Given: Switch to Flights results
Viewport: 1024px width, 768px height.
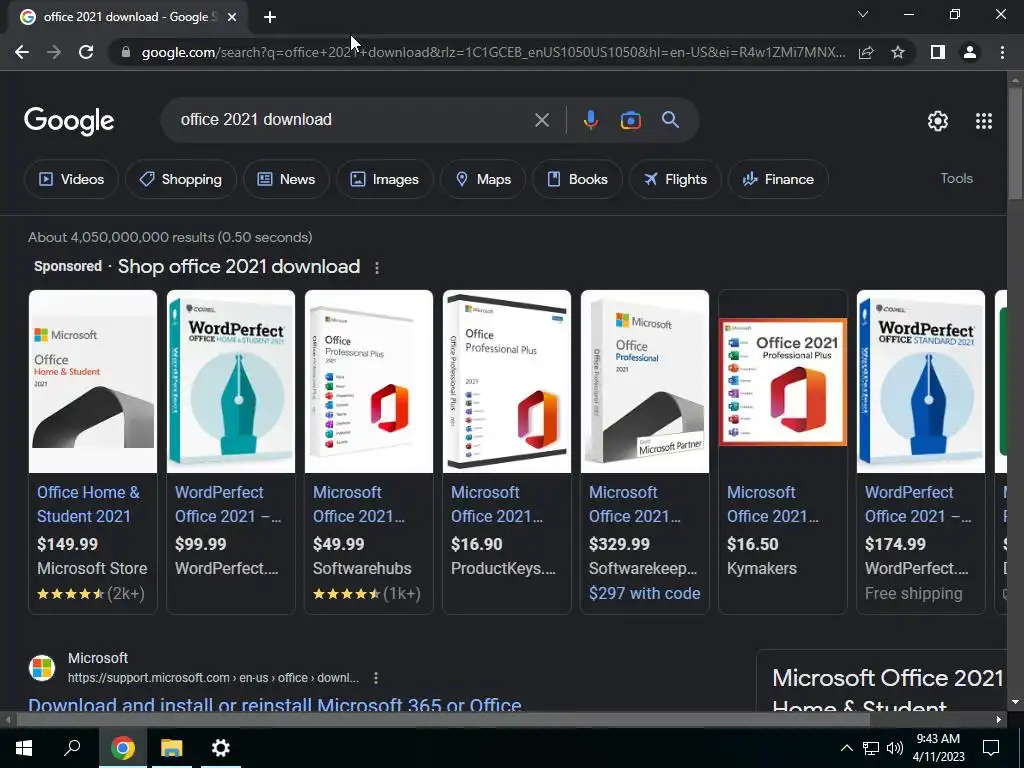Looking at the screenshot, I should [675, 179].
